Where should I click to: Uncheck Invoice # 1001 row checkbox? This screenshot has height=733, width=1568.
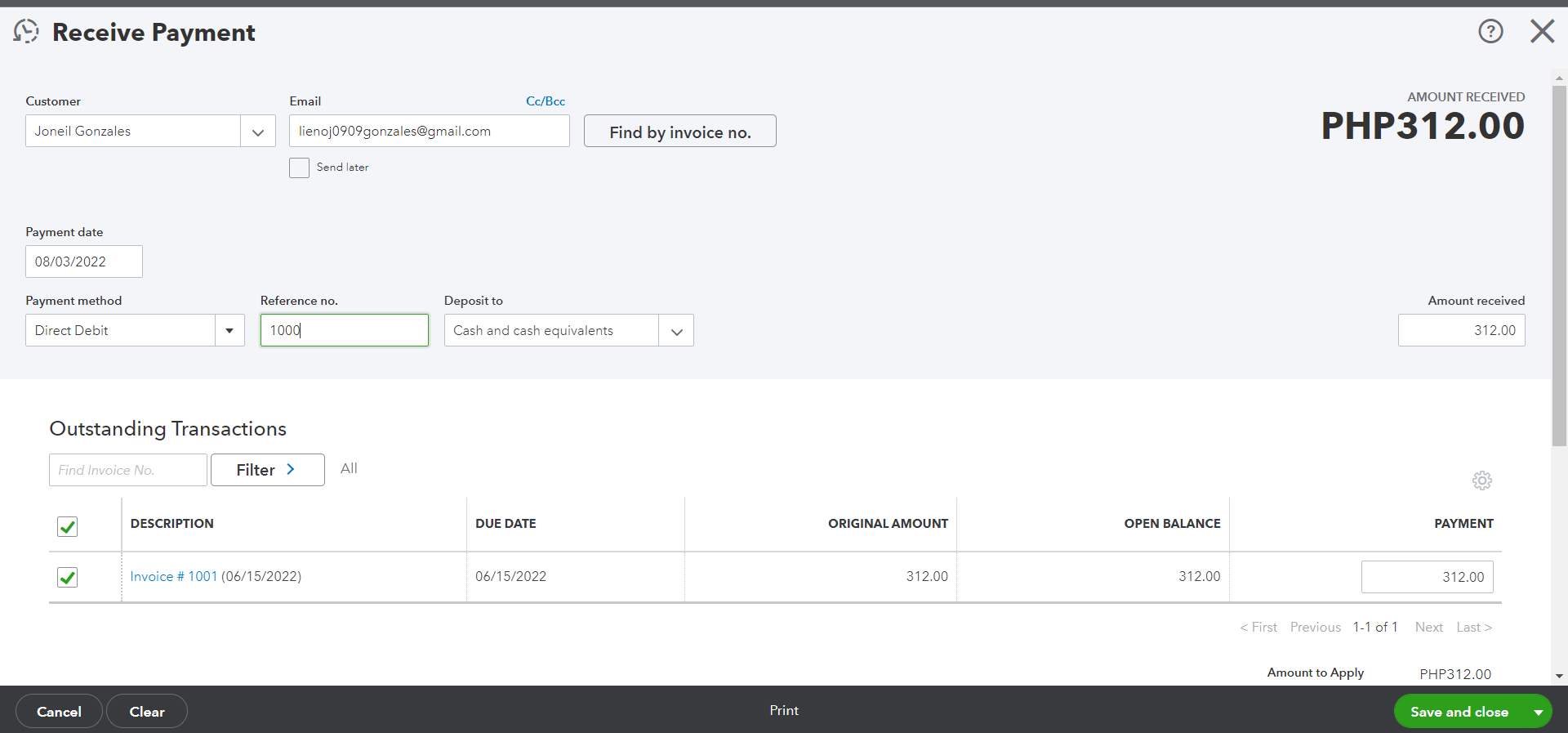pyautogui.click(x=68, y=578)
